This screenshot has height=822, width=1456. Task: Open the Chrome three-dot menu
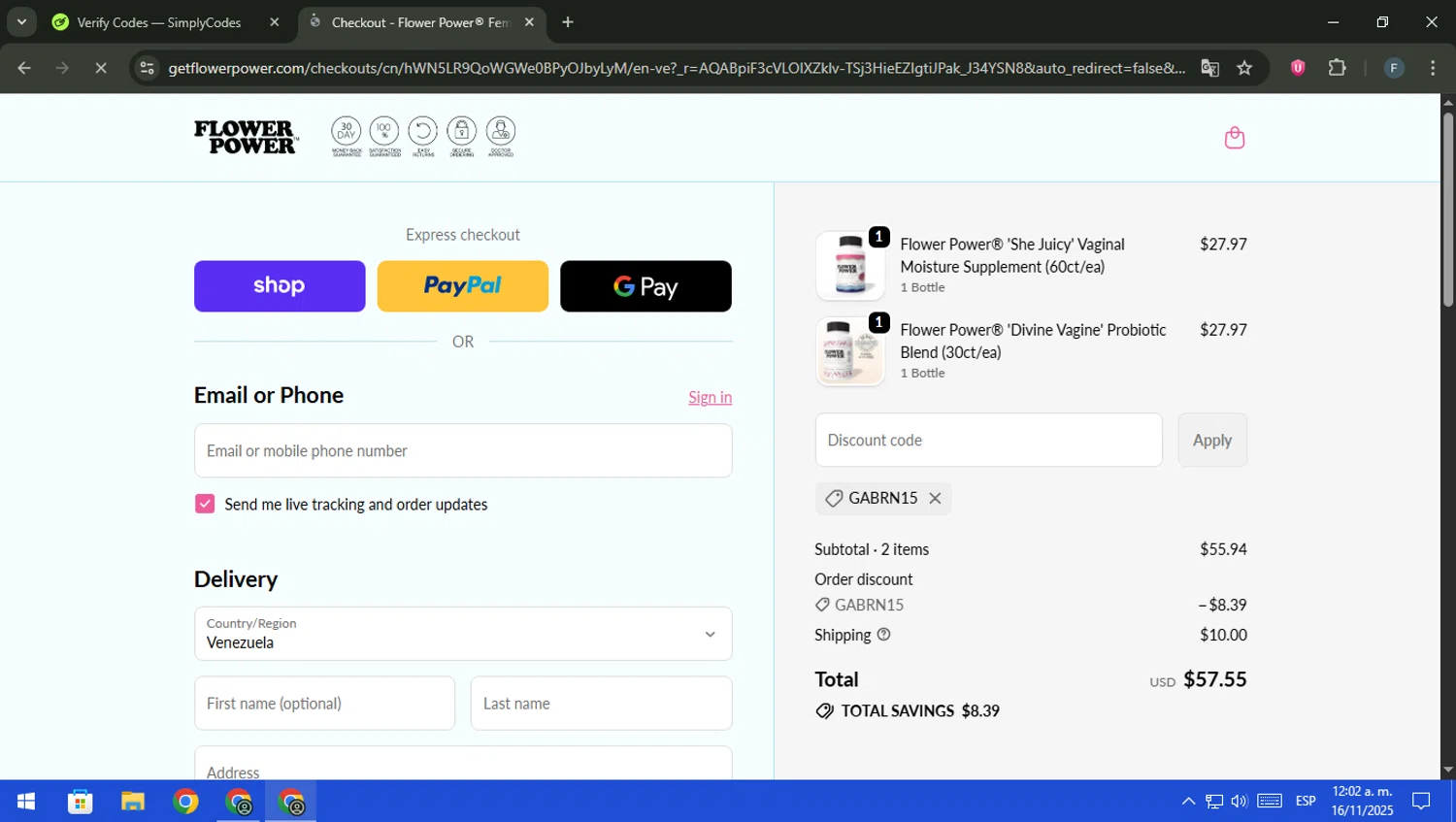(1433, 68)
